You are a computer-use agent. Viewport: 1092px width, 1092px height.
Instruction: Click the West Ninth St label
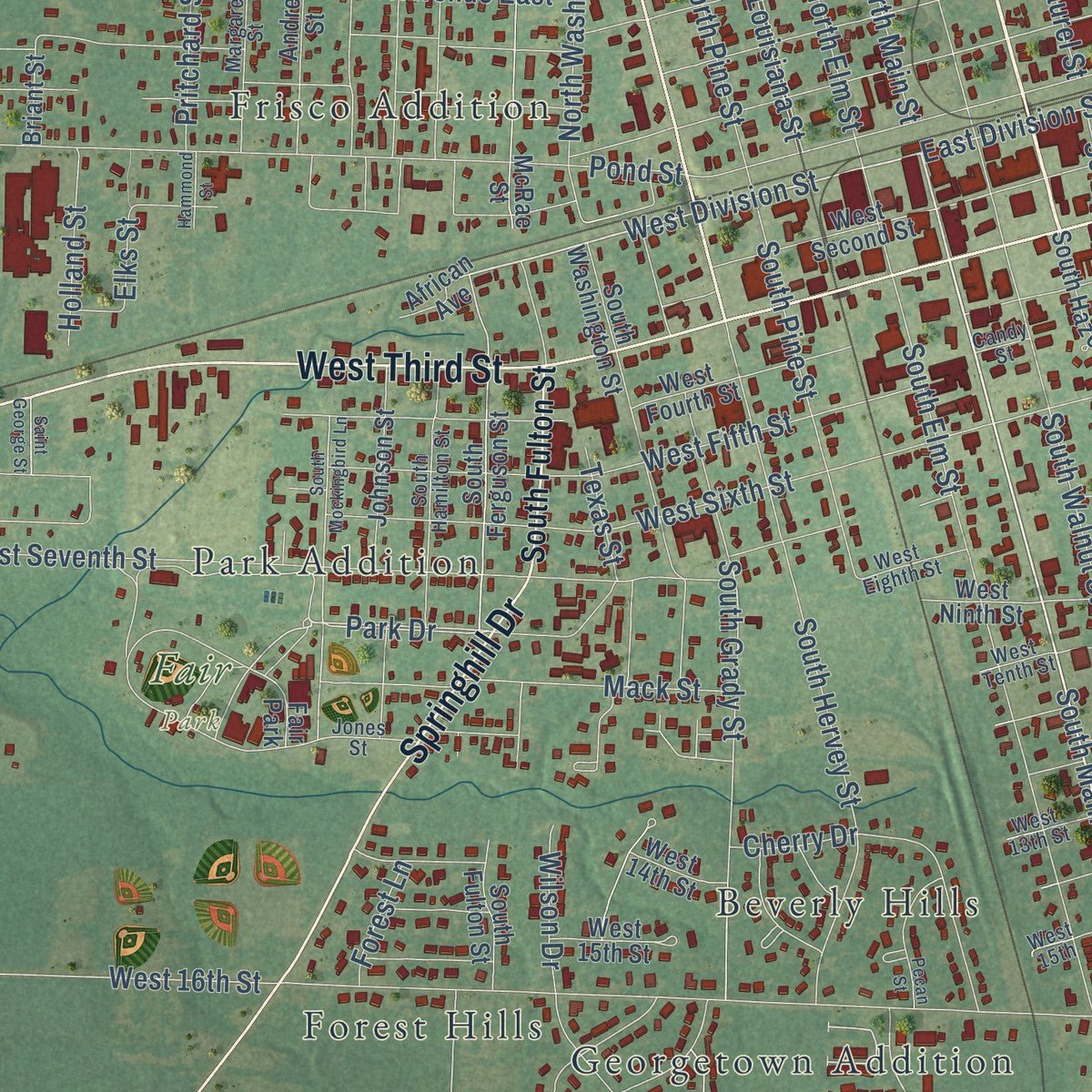(x=981, y=603)
